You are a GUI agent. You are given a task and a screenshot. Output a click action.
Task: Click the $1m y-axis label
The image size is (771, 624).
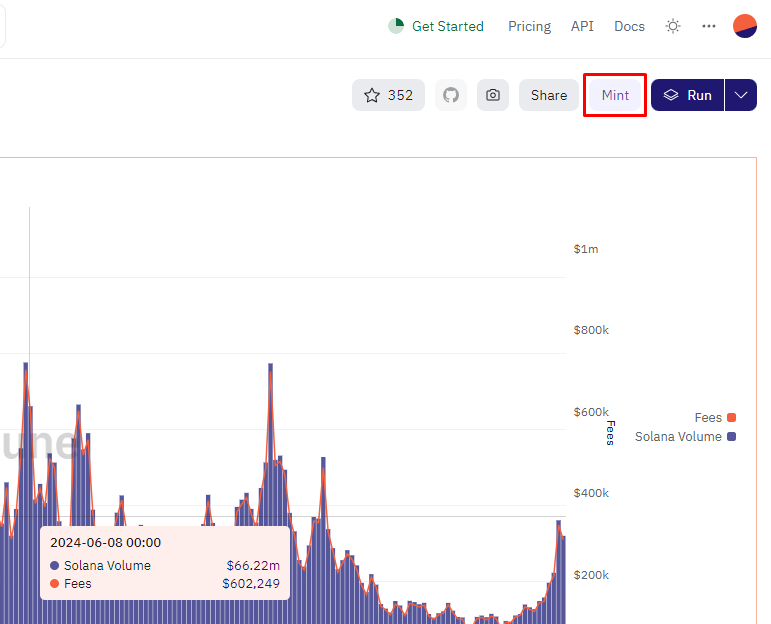click(x=586, y=249)
